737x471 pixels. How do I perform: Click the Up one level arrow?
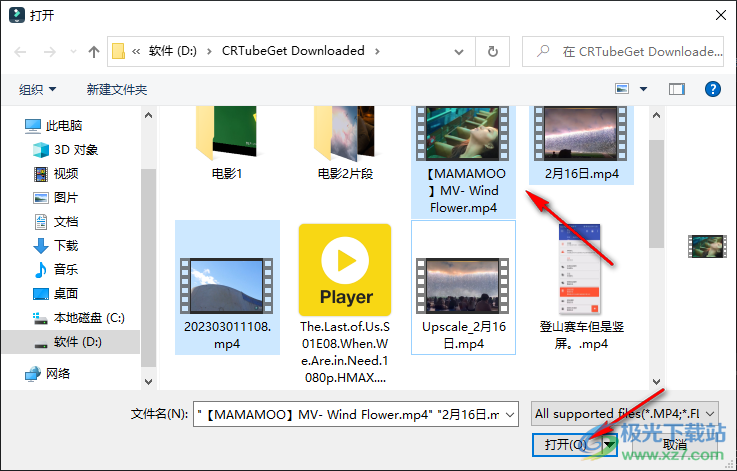pyautogui.click(x=94, y=51)
